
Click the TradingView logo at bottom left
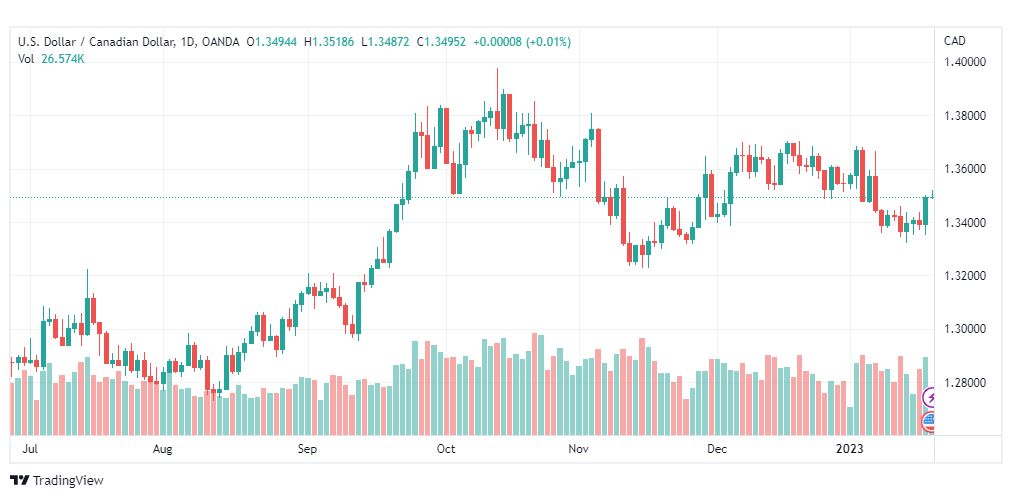point(57,481)
